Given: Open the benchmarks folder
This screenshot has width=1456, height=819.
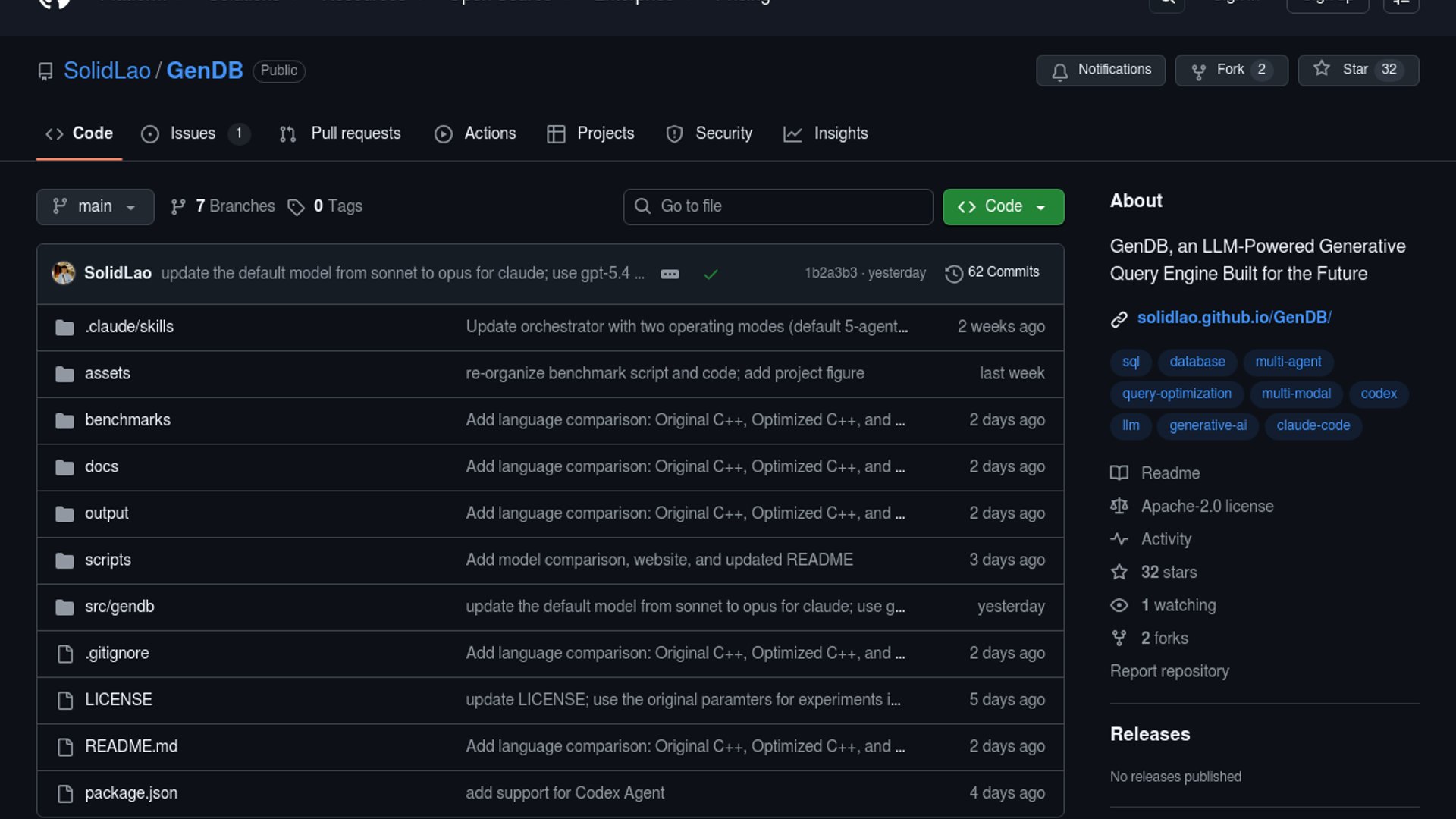Looking at the screenshot, I should tap(127, 420).
